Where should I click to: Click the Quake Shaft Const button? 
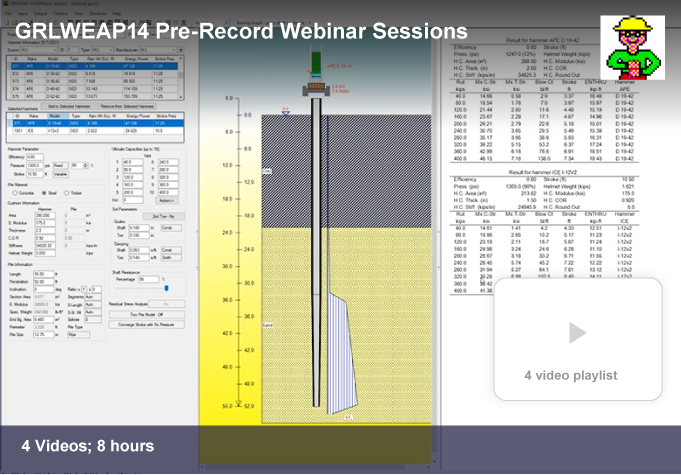point(171,228)
